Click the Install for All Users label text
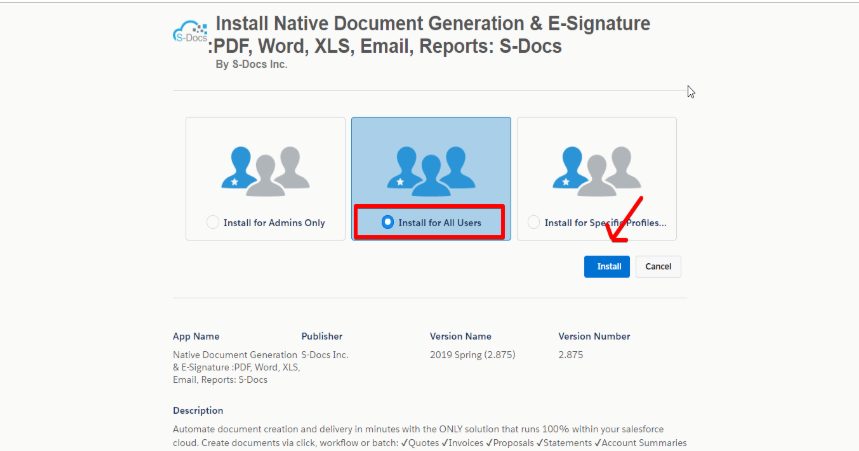 coord(440,222)
